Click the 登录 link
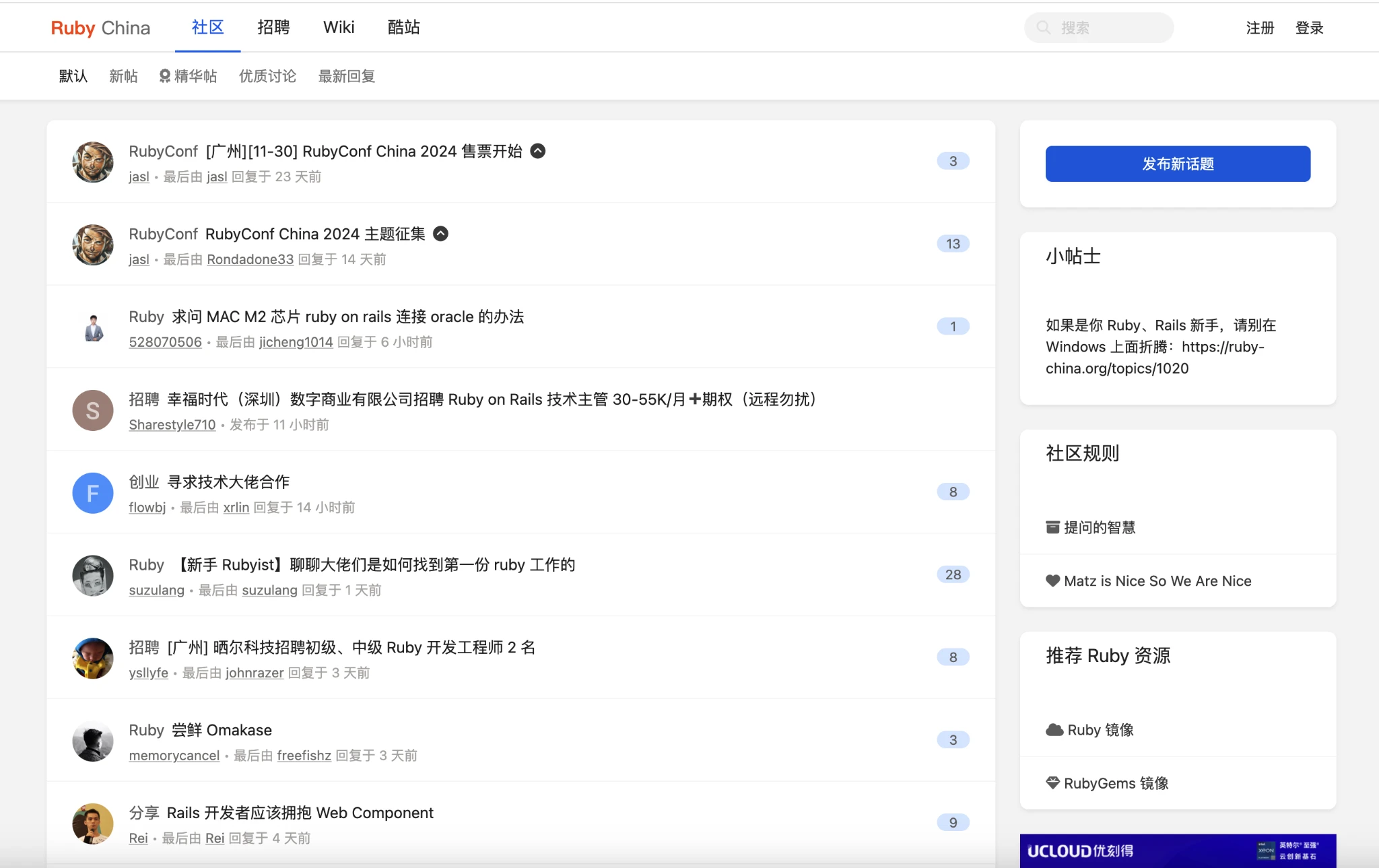This screenshot has height=868, width=1379. pyautogui.click(x=1309, y=28)
